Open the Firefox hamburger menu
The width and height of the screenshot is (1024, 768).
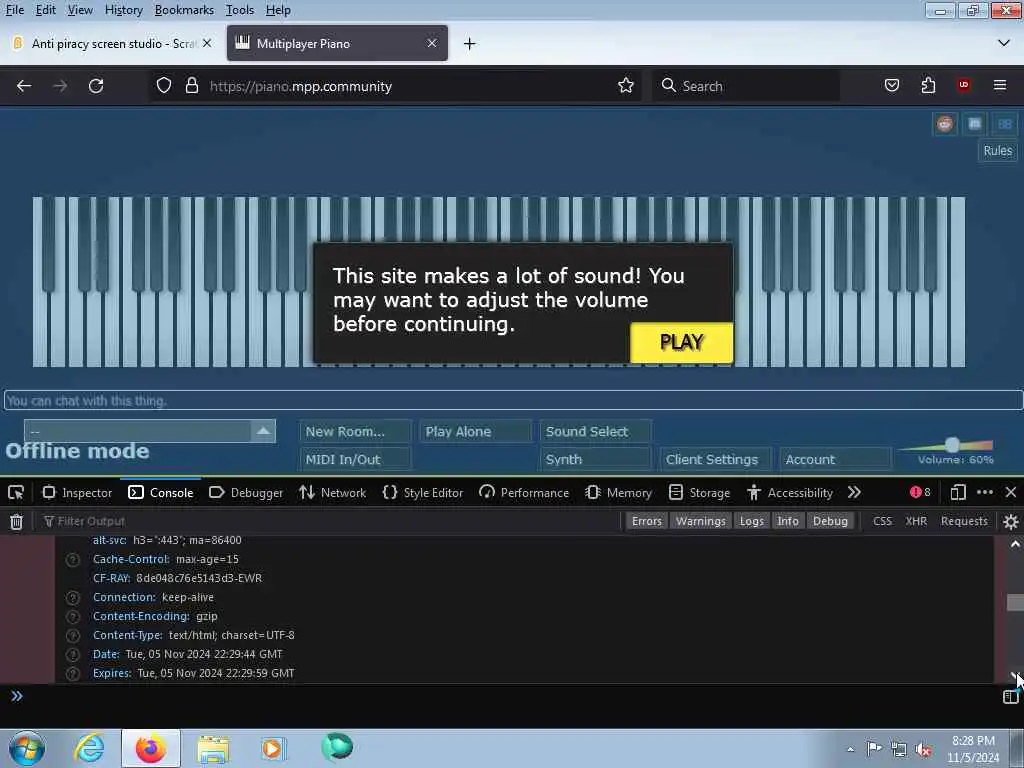(x=999, y=86)
